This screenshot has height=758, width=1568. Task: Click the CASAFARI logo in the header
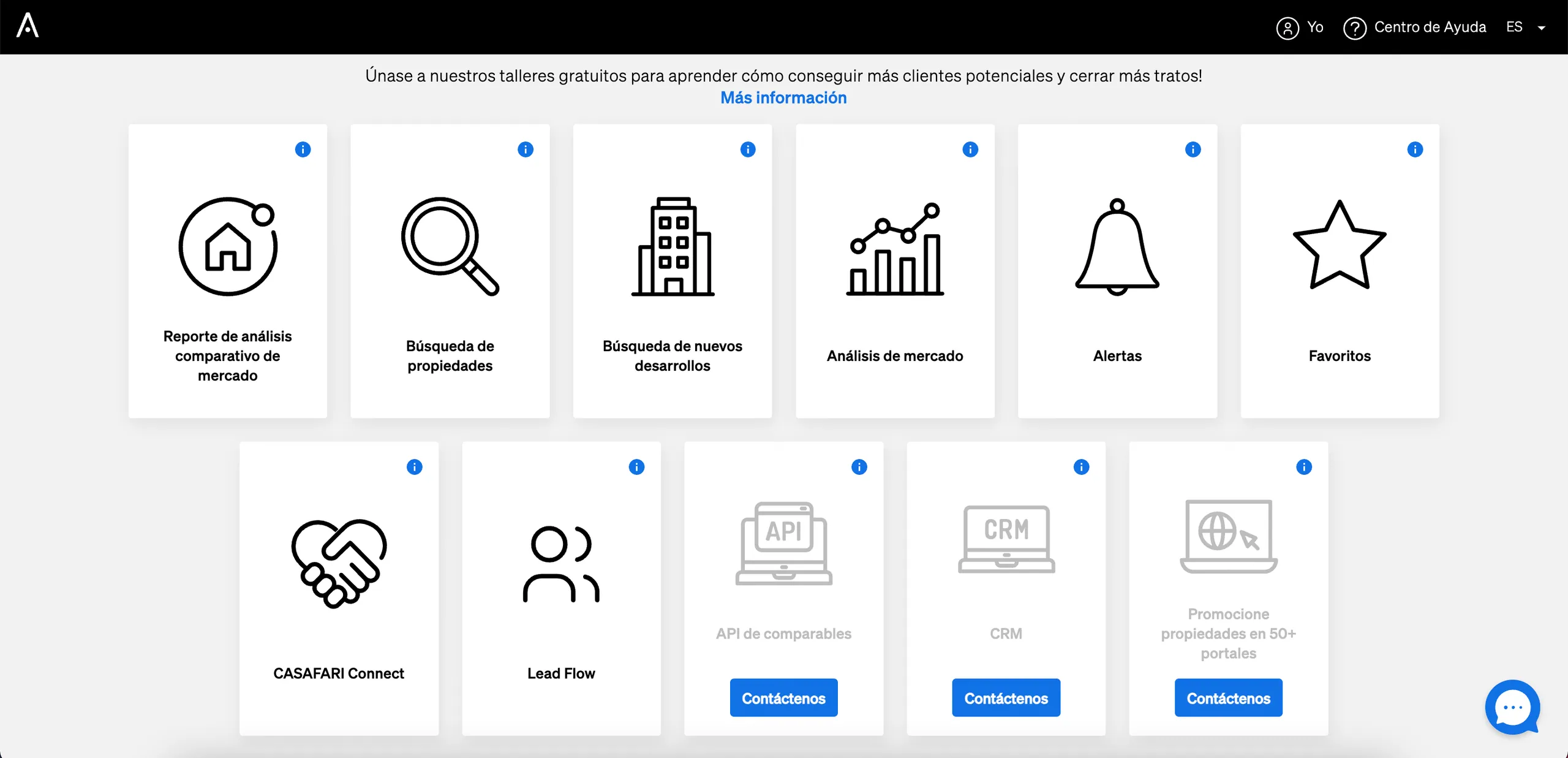click(28, 26)
